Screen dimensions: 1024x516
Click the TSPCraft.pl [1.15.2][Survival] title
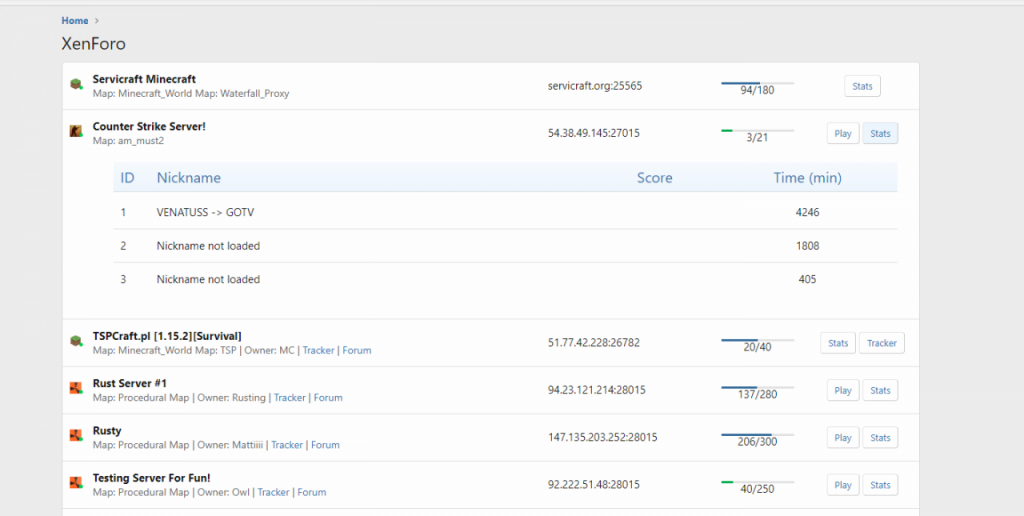click(x=167, y=336)
